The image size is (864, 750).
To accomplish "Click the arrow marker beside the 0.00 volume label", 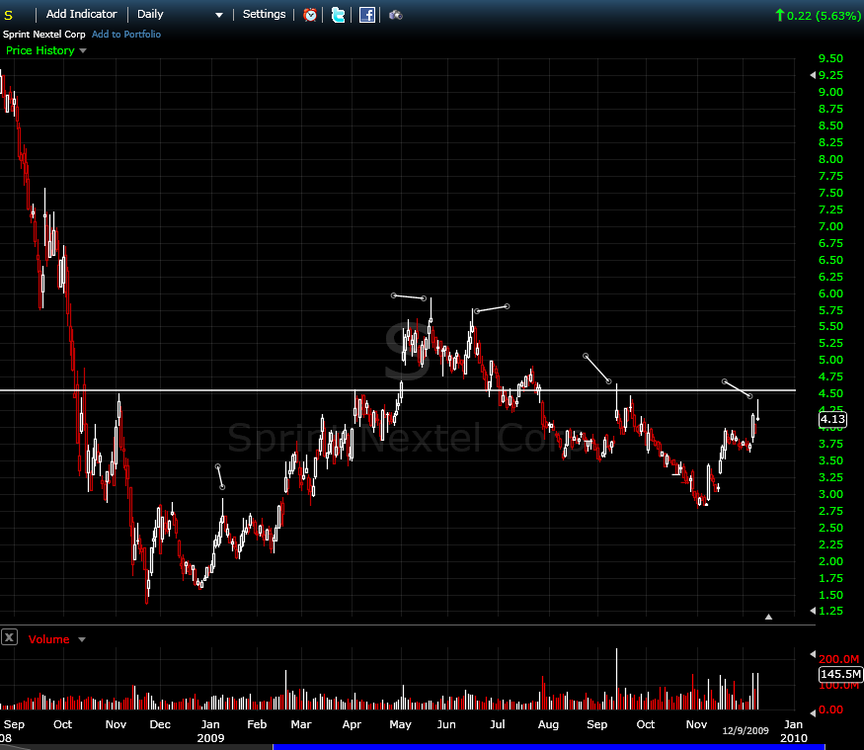I will coord(813,713).
